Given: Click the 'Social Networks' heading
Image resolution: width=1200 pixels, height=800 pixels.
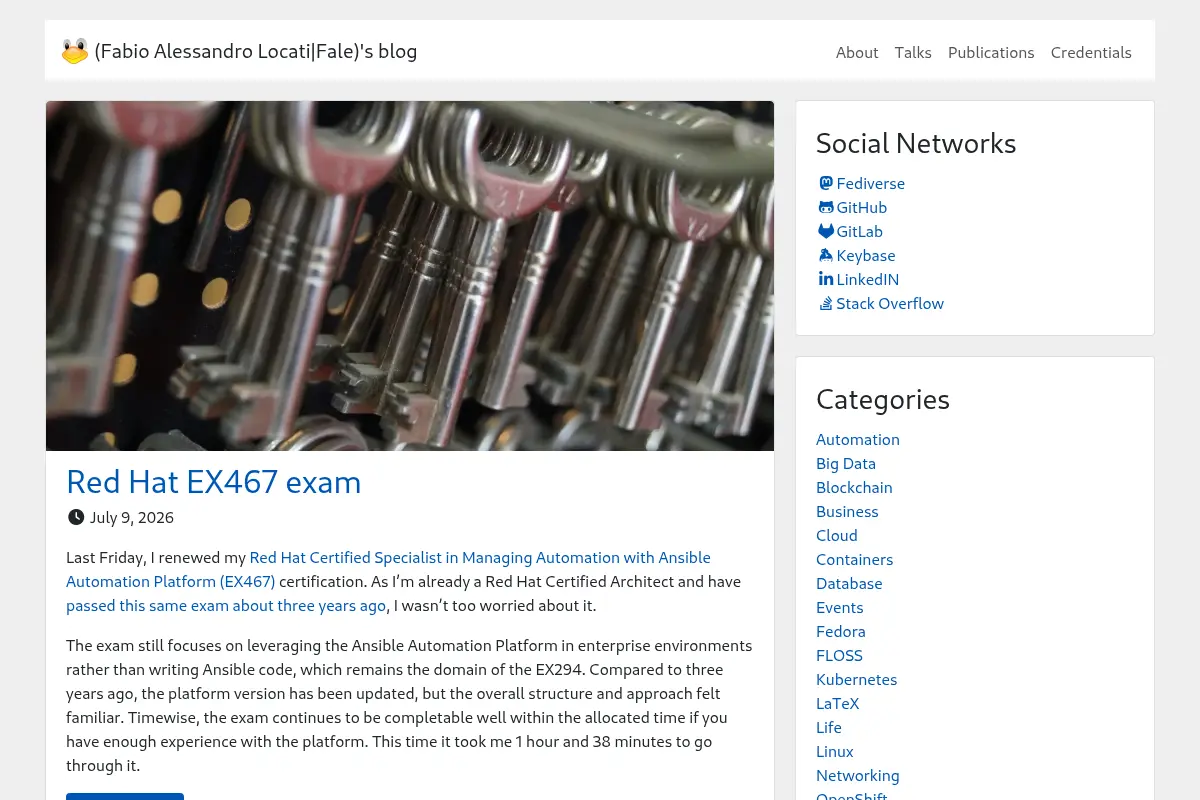Looking at the screenshot, I should 916,143.
